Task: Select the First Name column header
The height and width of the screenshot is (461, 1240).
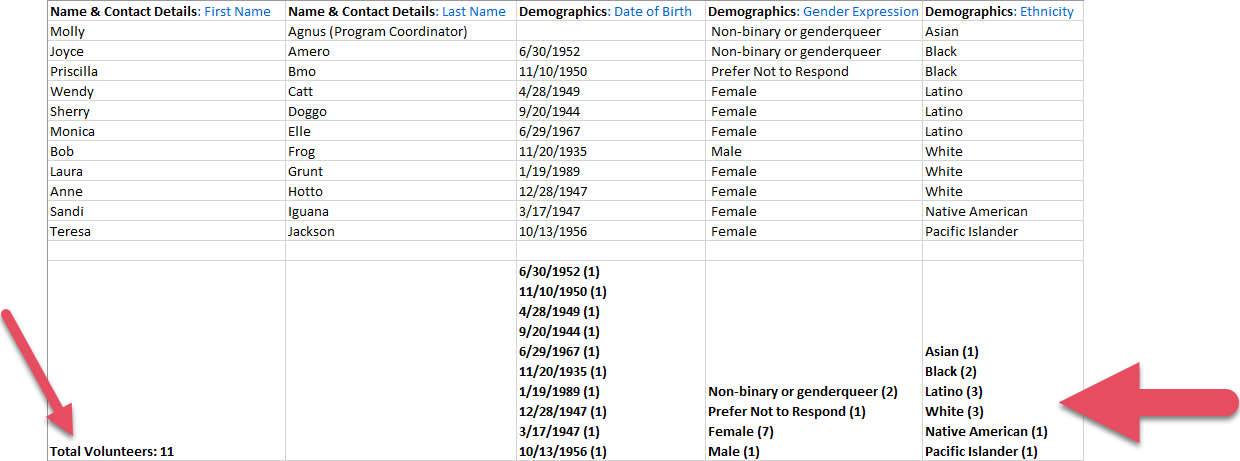Action: (x=166, y=11)
